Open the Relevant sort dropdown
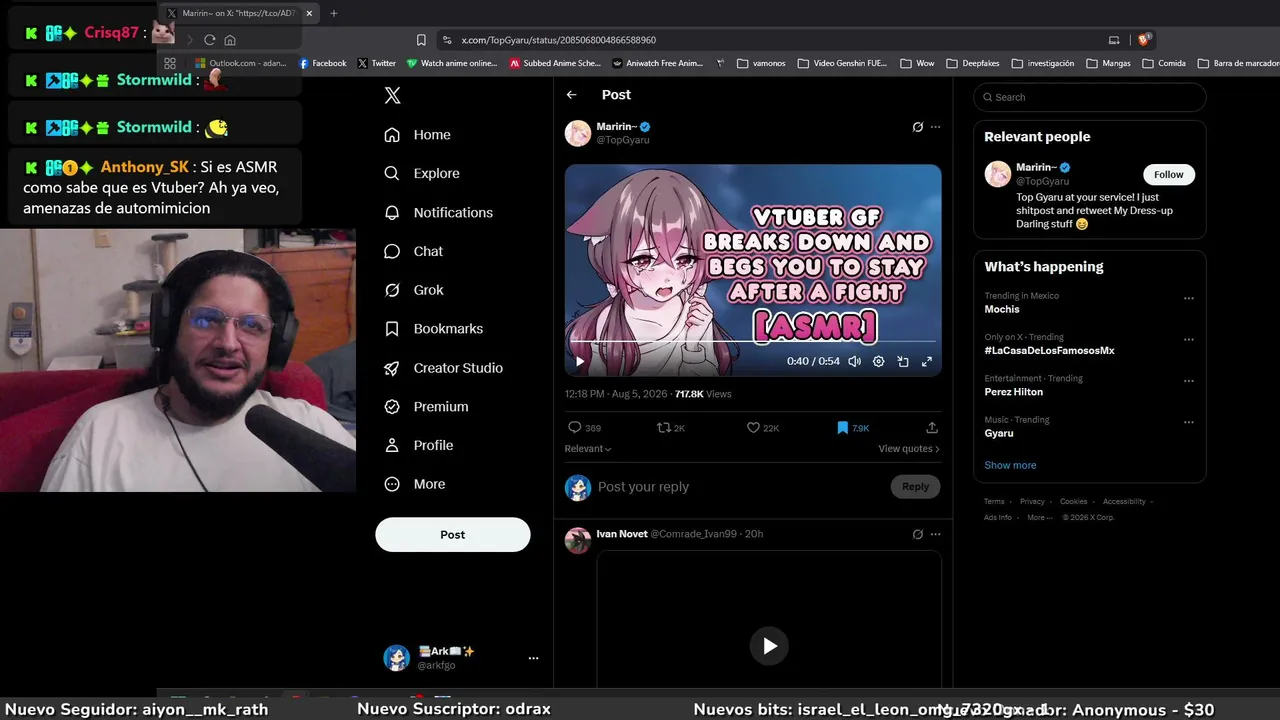Screen dimensions: 1280x720 [x=588, y=449]
